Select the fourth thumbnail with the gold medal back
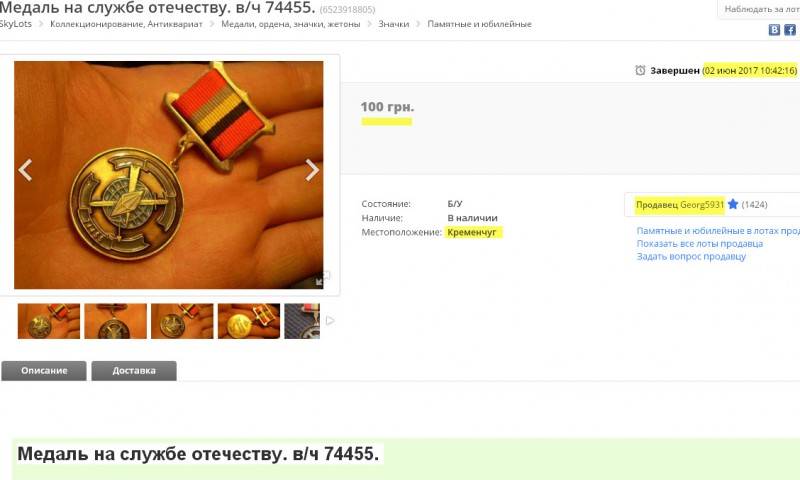The image size is (800, 480). (x=248, y=321)
